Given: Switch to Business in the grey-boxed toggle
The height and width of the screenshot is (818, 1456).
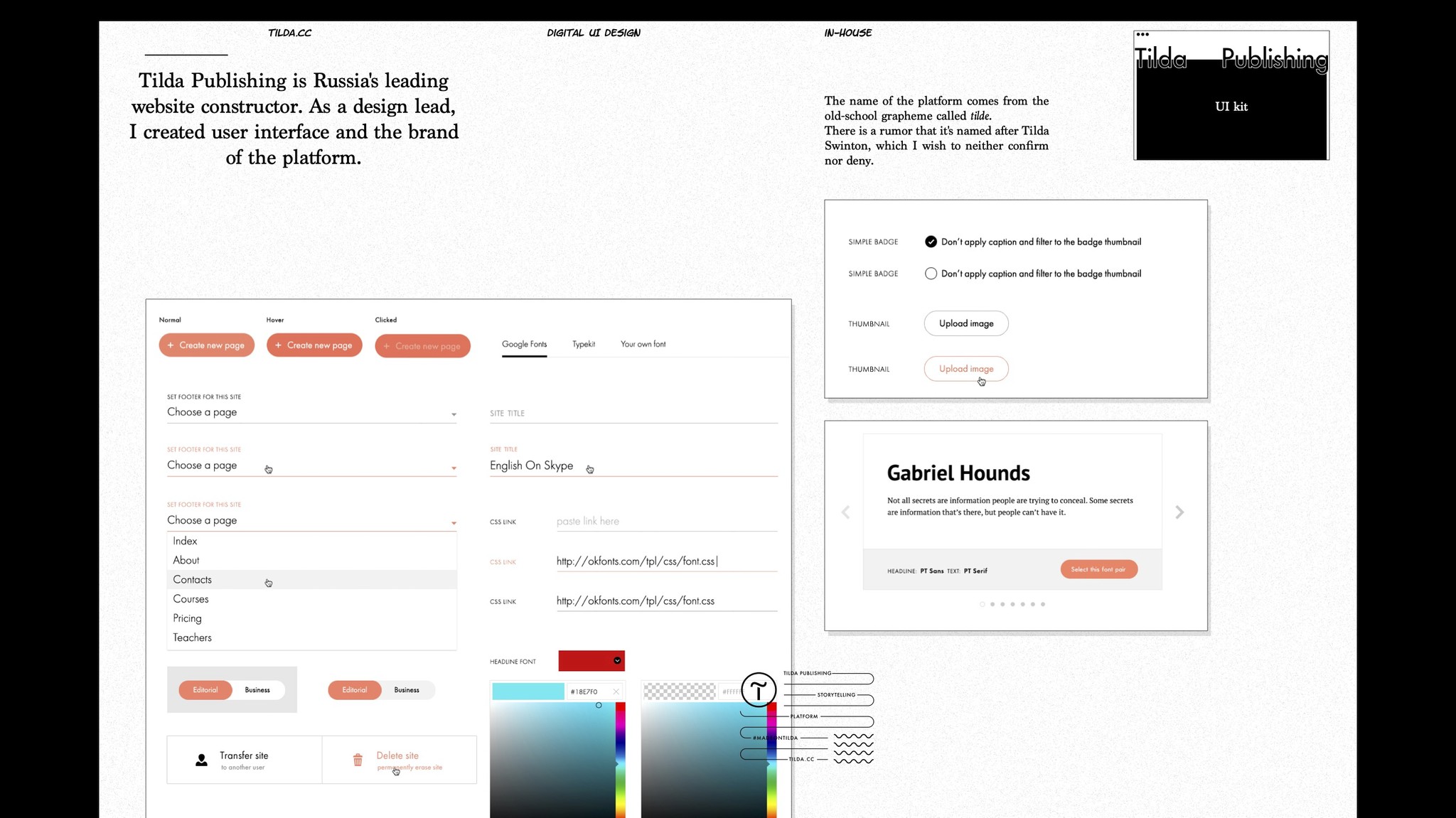Looking at the screenshot, I should [x=257, y=690].
